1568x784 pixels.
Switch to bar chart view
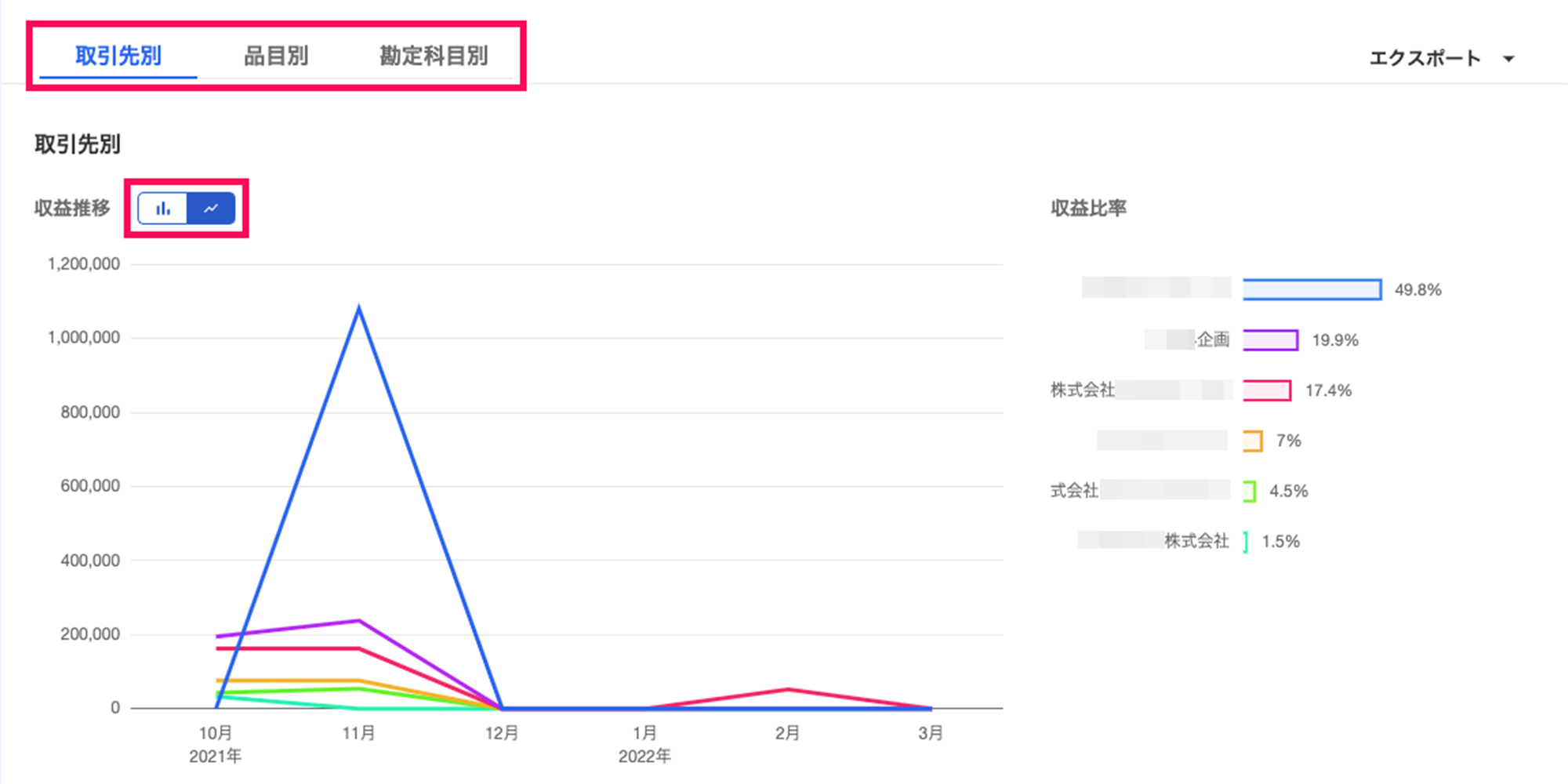tap(163, 209)
